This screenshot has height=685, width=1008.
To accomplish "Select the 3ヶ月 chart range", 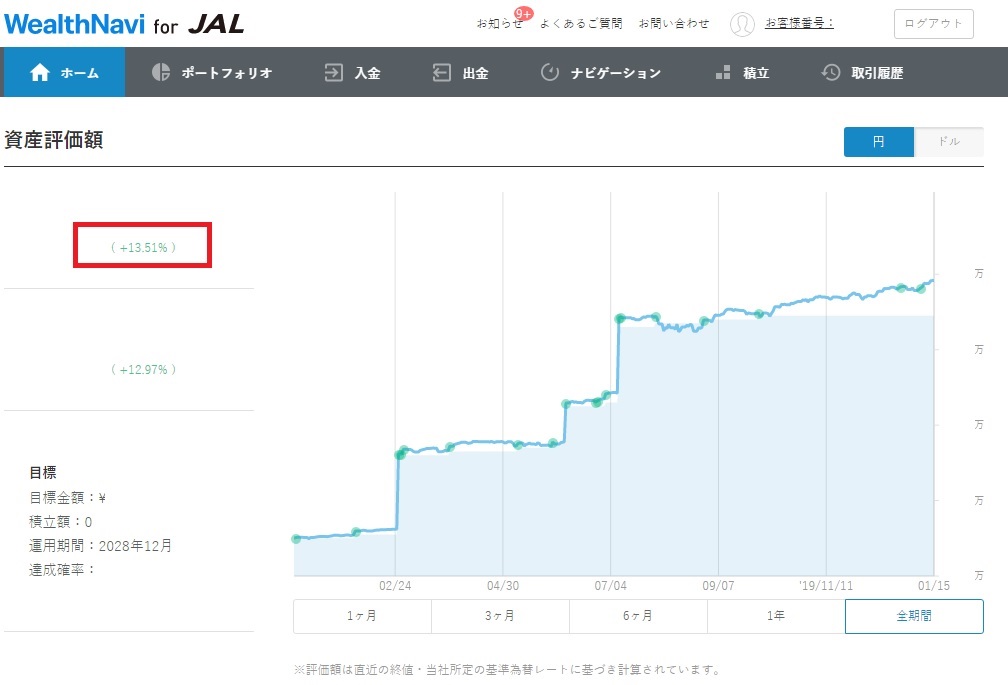I will coord(500,616).
